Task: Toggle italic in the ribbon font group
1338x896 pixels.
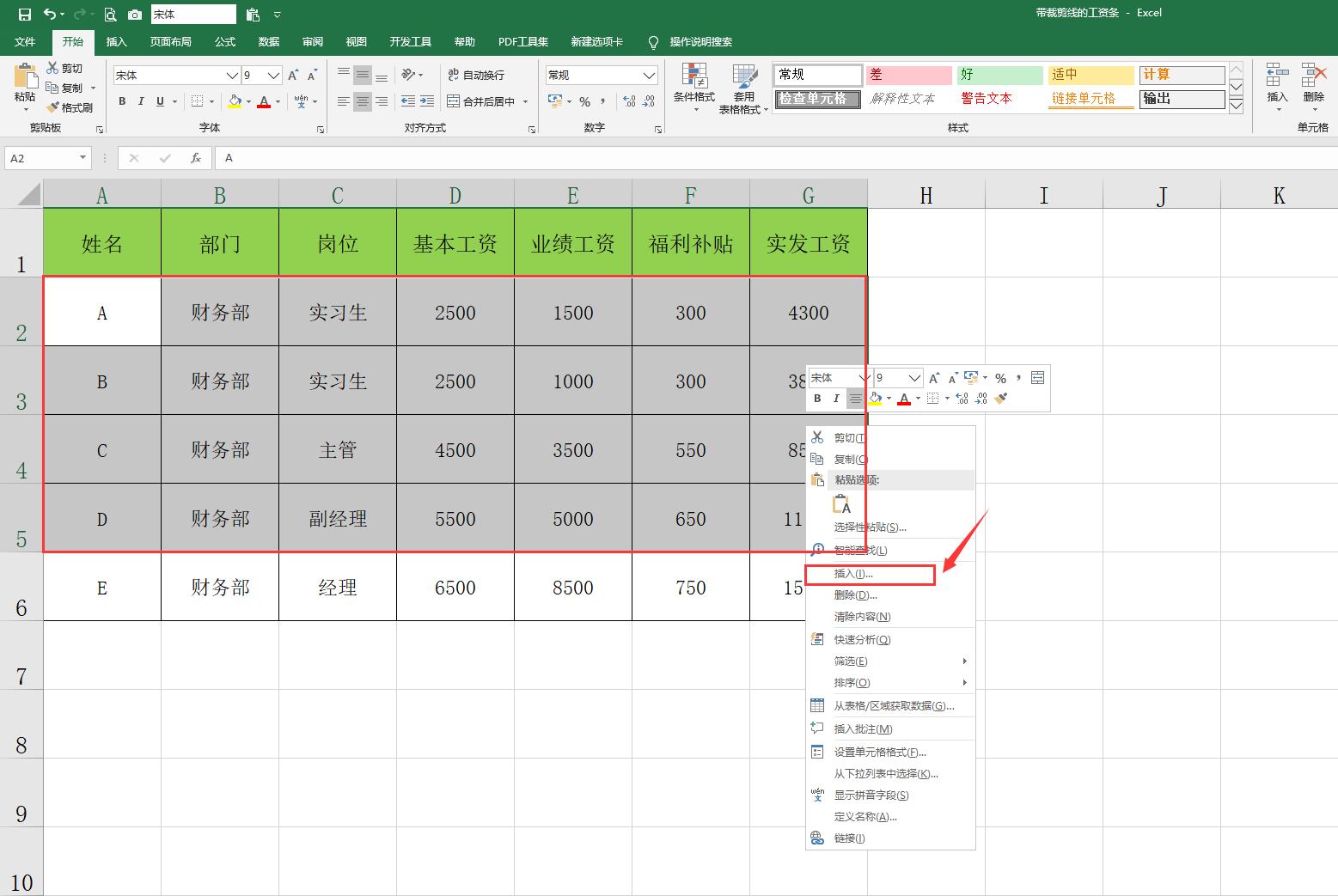Action: (x=141, y=101)
